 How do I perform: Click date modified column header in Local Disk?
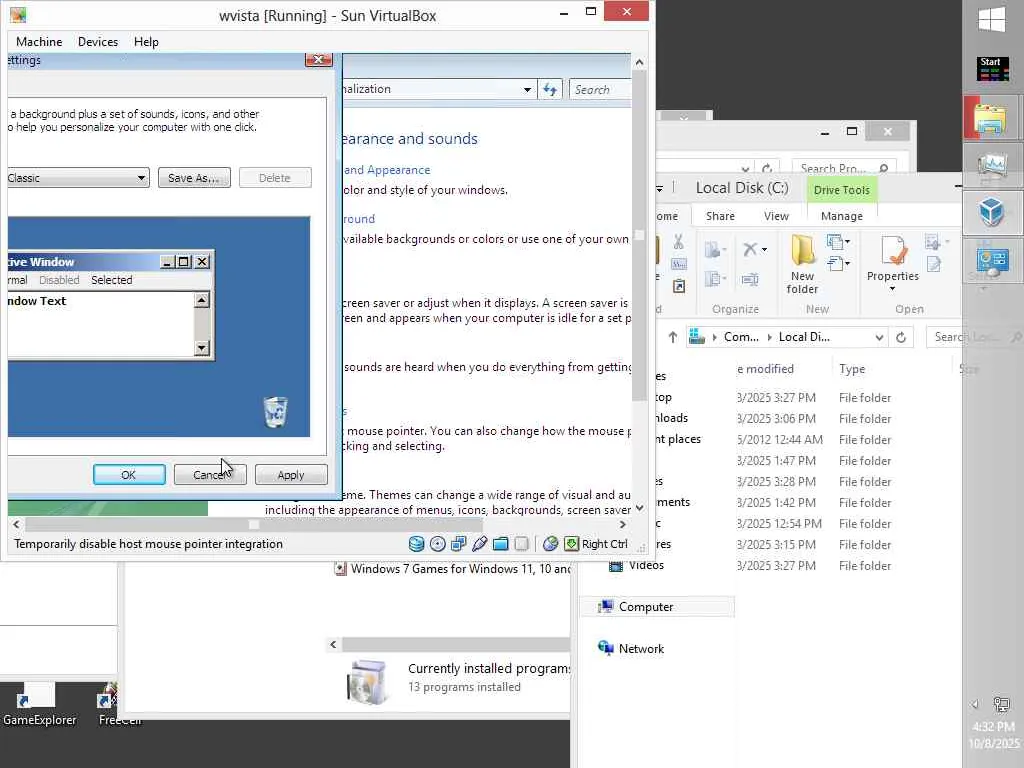click(765, 369)
